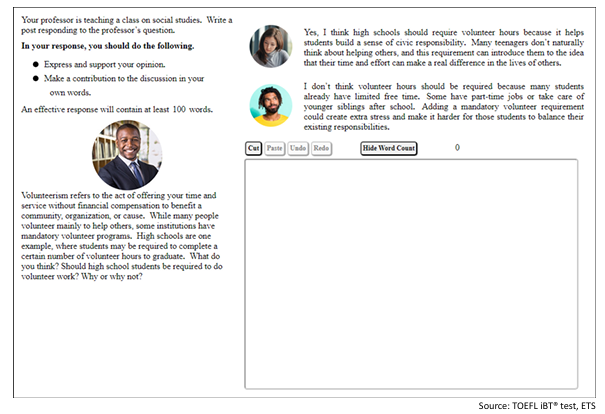Viewport: 605px width, 414px height.
Task: Click the bearded male student's avatar
Action: click(x=271, y=105)
